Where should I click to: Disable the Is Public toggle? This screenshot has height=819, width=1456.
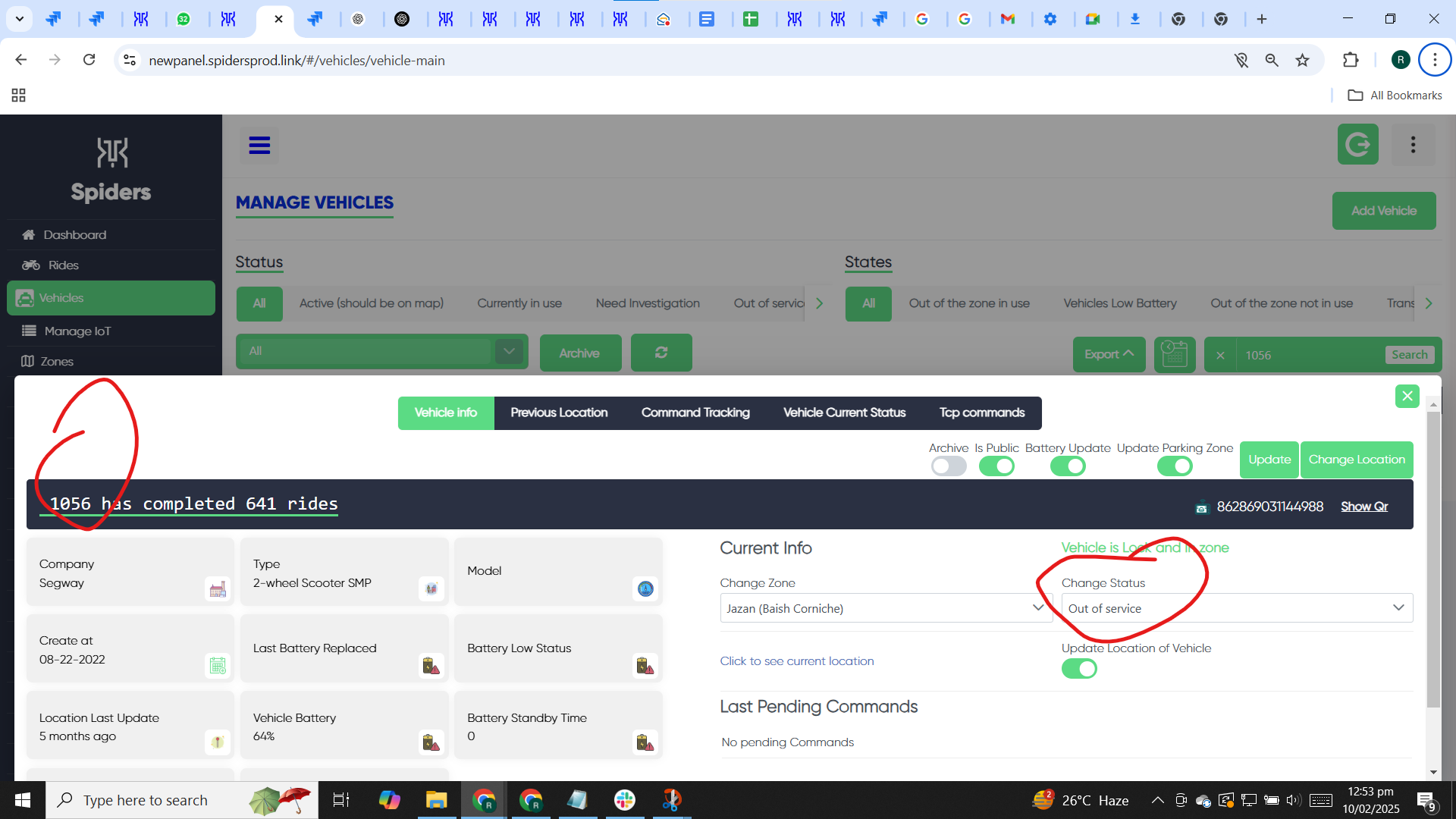click(996, 466)
